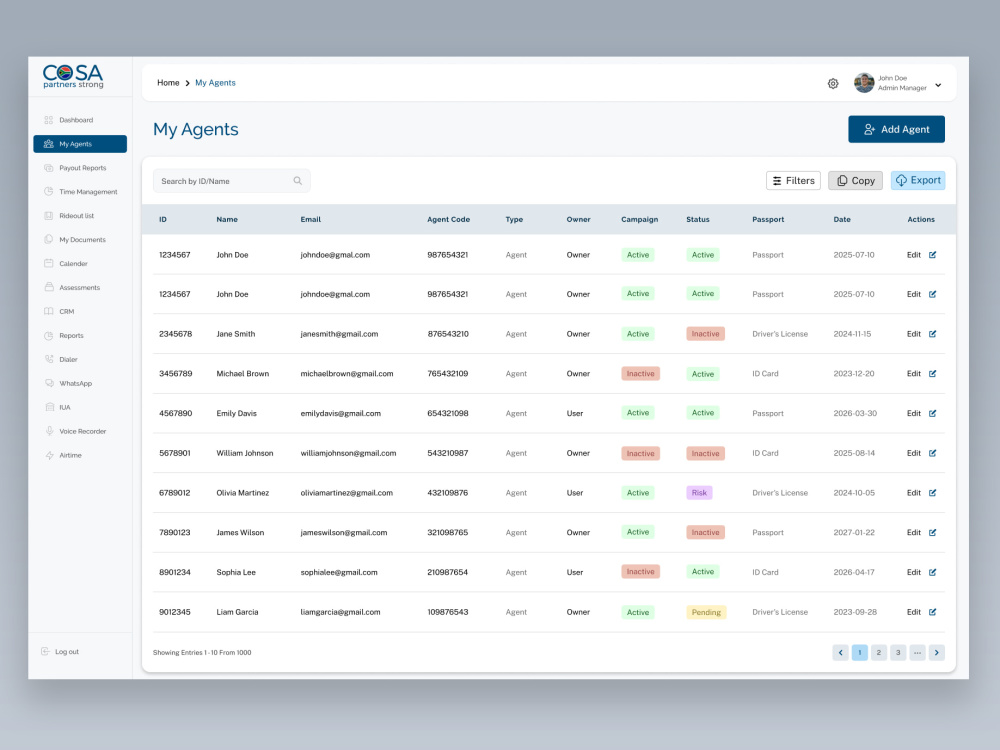Click the Agent Code column header
This screenshot has height=750, width=1000.
[448, 219]
